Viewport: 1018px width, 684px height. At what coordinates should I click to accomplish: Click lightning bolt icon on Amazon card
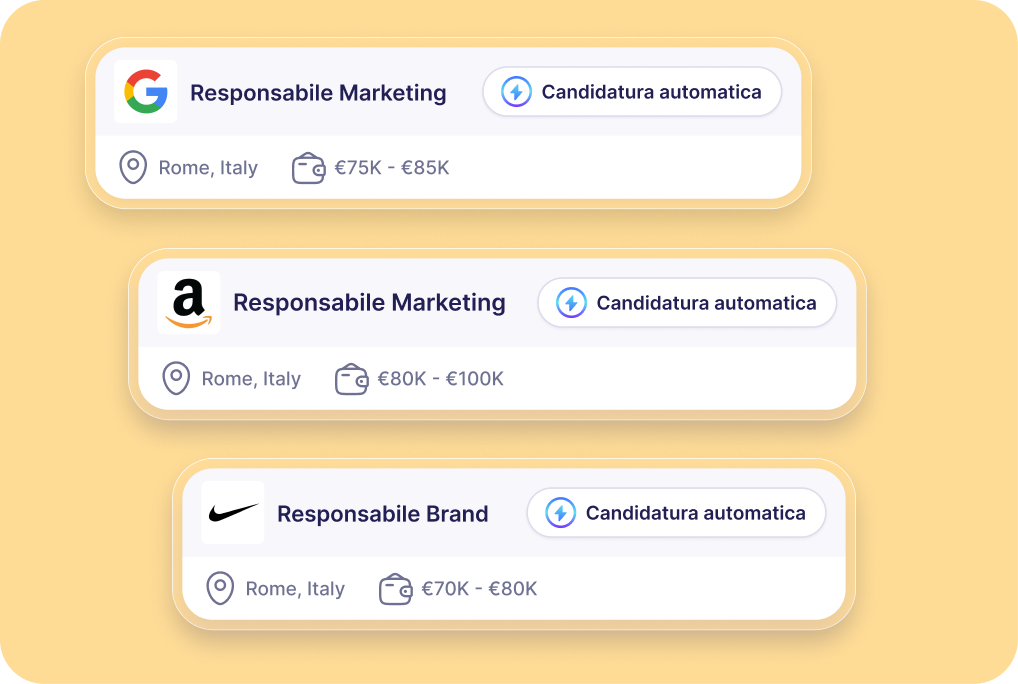coord(571,303)
